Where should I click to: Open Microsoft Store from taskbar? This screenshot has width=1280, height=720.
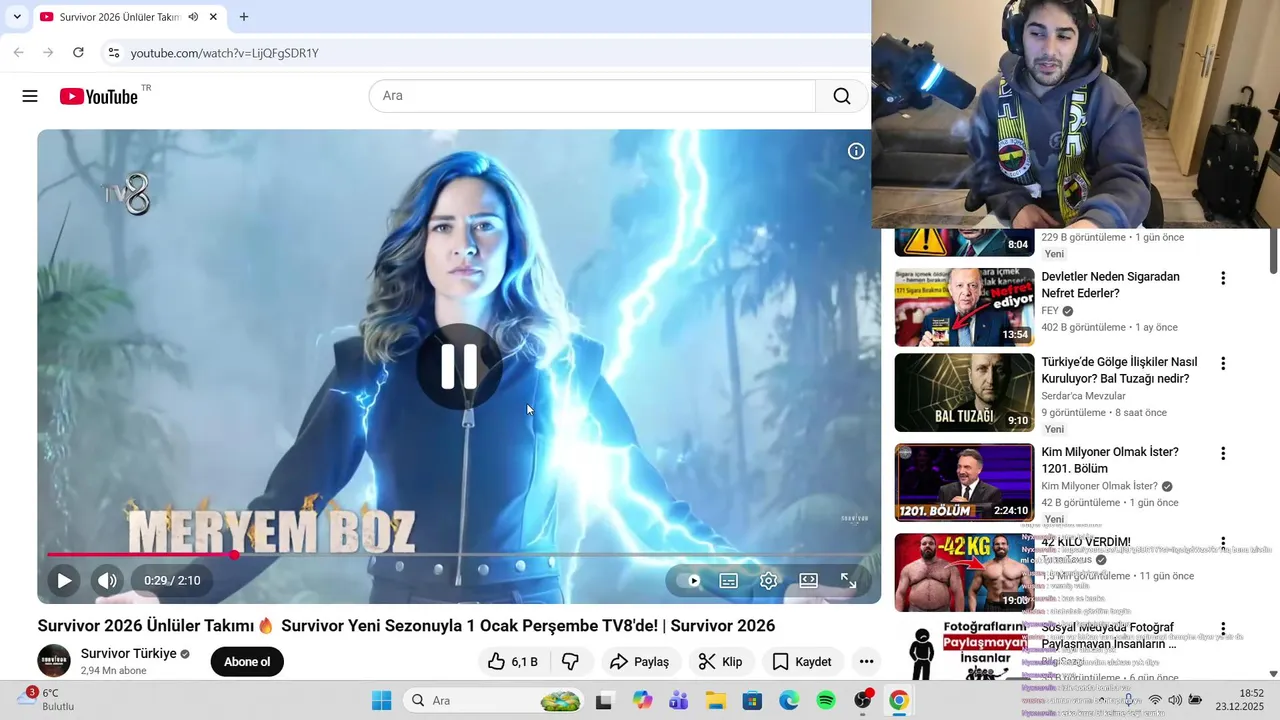pos(752,700)
